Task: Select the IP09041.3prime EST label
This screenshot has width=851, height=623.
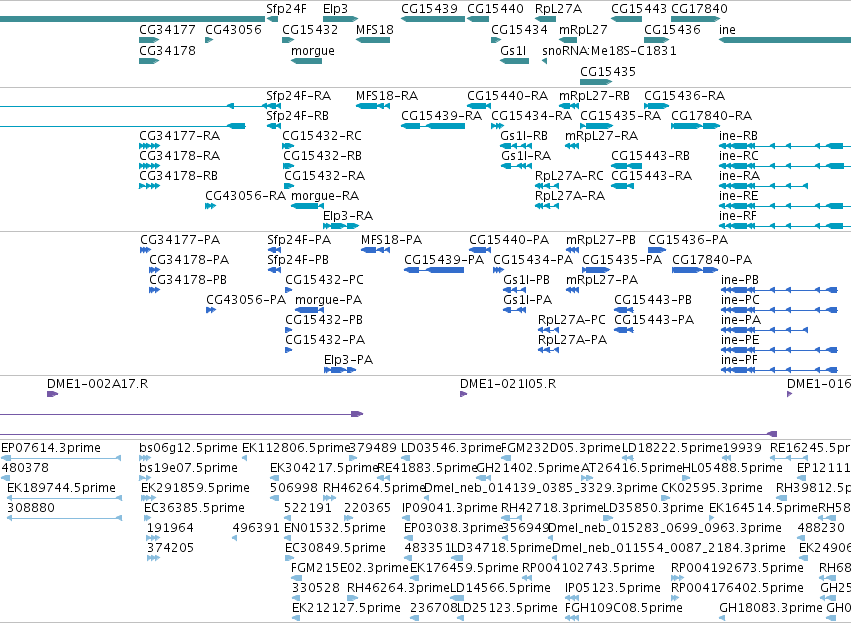Action: click(450, 508)
